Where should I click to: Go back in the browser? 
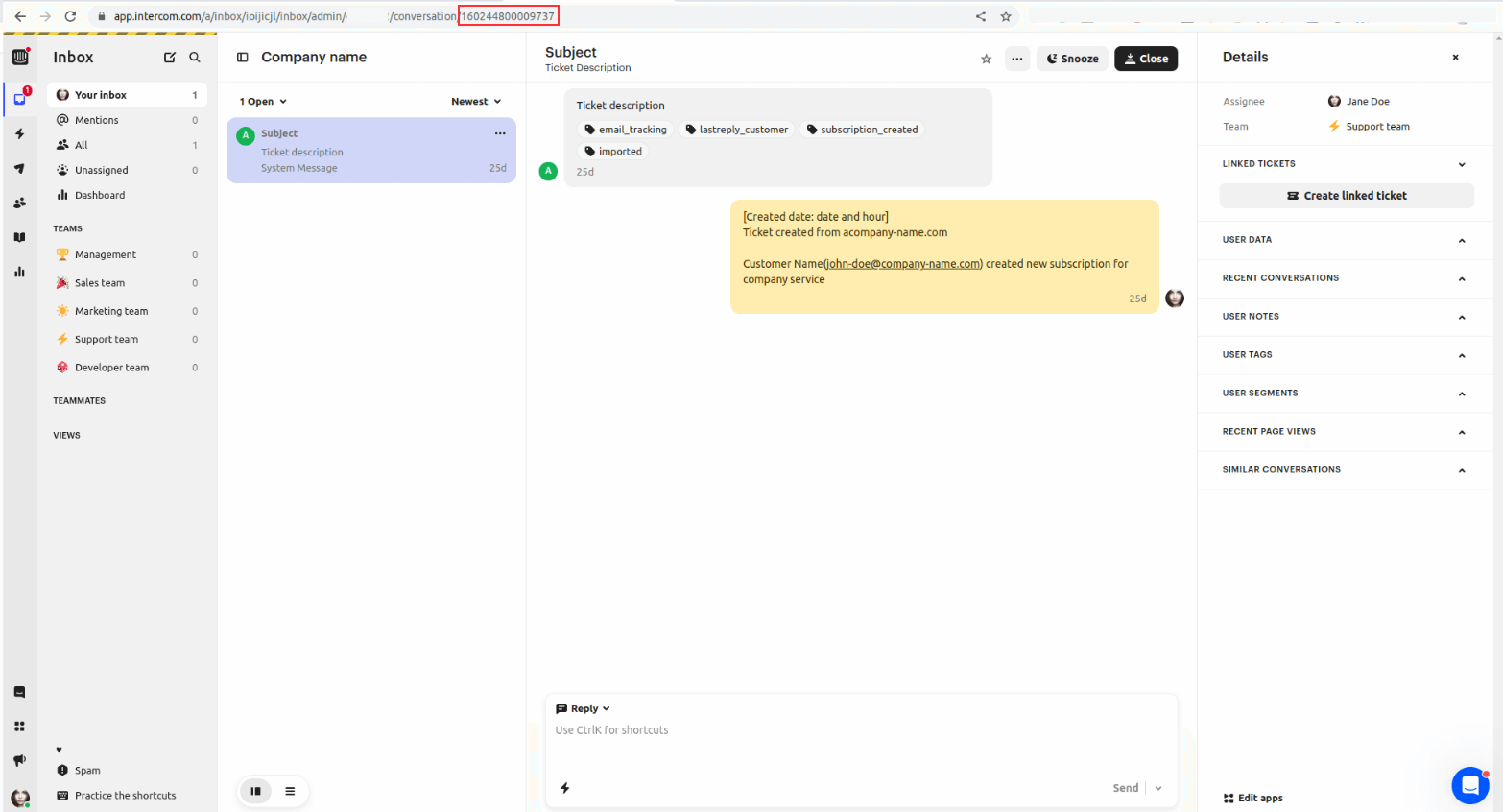(x=20, y=16)
